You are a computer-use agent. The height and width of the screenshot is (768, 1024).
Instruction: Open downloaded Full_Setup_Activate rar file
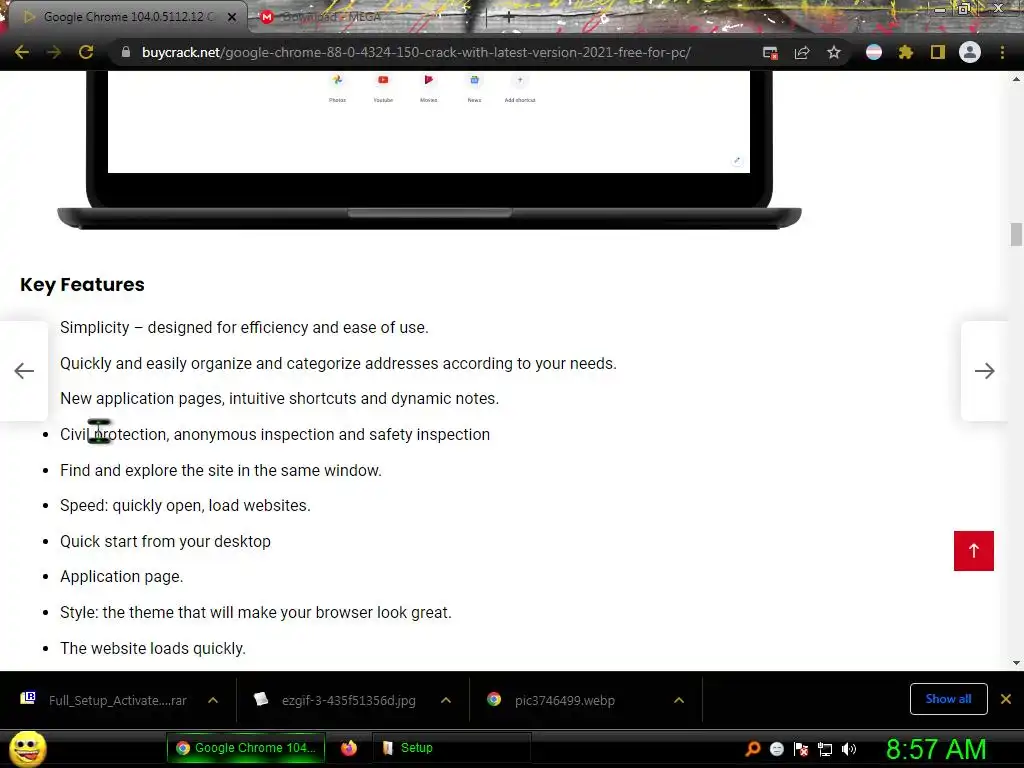coord(118,700)
